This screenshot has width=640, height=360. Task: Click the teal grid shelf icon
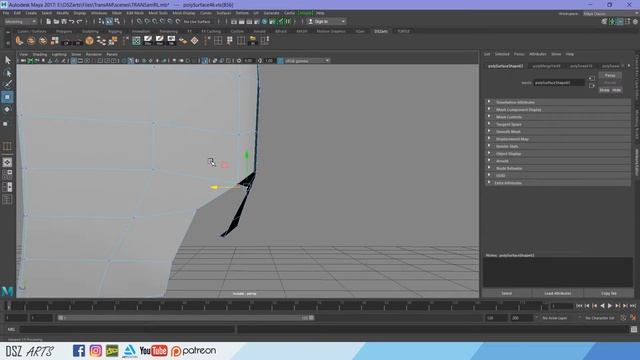coord(136,40)
